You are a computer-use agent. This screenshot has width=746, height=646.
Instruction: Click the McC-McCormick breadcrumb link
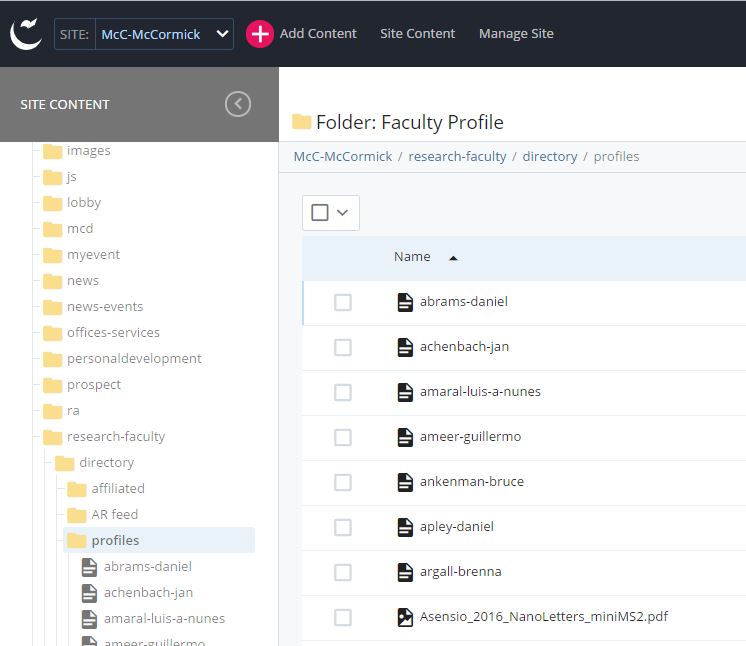point(343,157)
